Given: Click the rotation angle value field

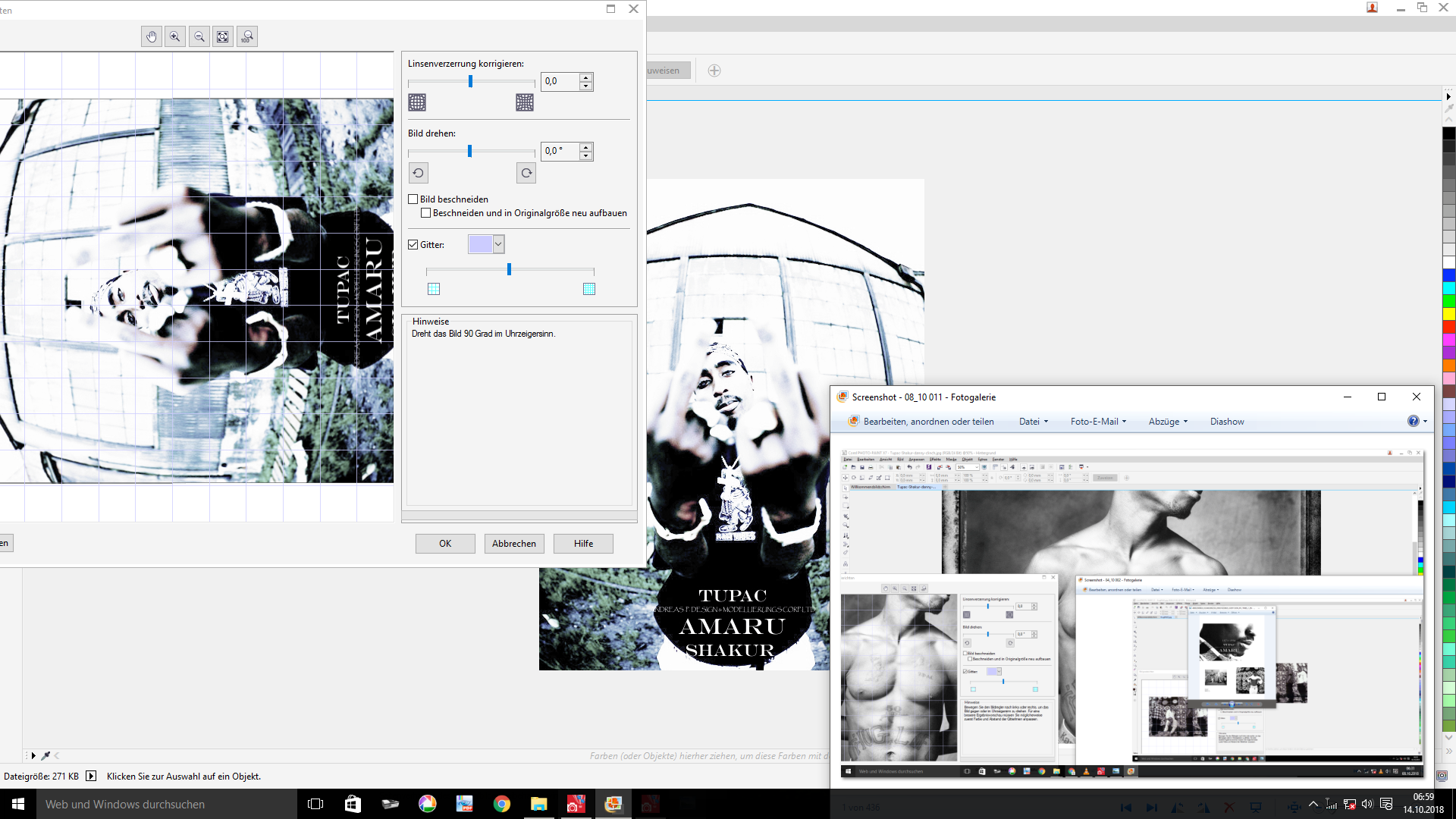Looking at the screenshot, I should coord(560,151).
